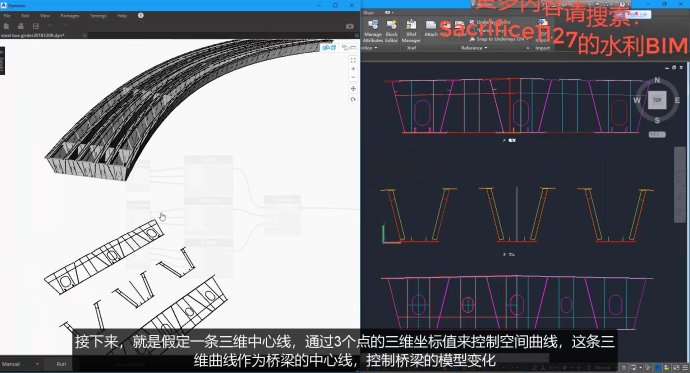Open the Edit menu in Dynamo

[26, 15]
